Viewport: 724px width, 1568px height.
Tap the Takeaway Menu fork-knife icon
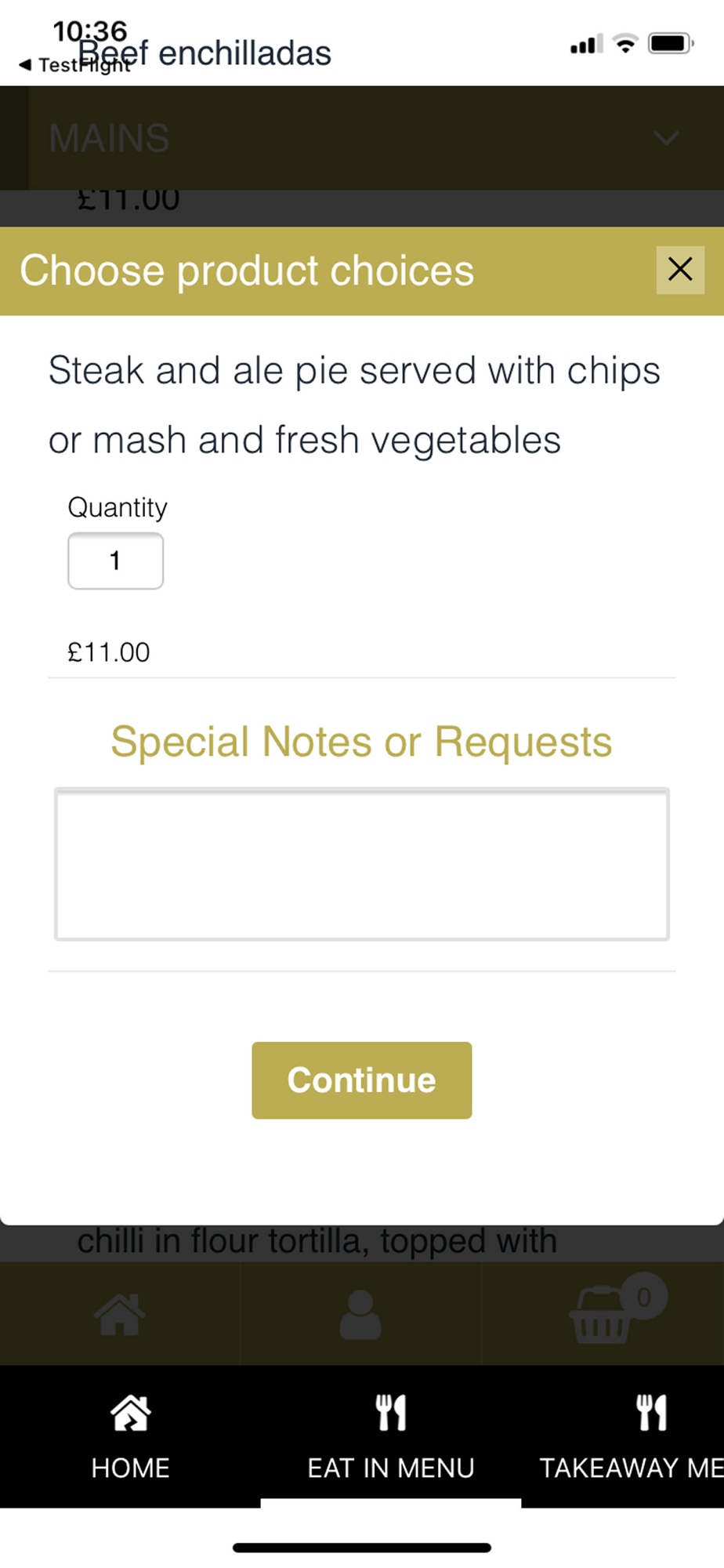(651, 1413)
